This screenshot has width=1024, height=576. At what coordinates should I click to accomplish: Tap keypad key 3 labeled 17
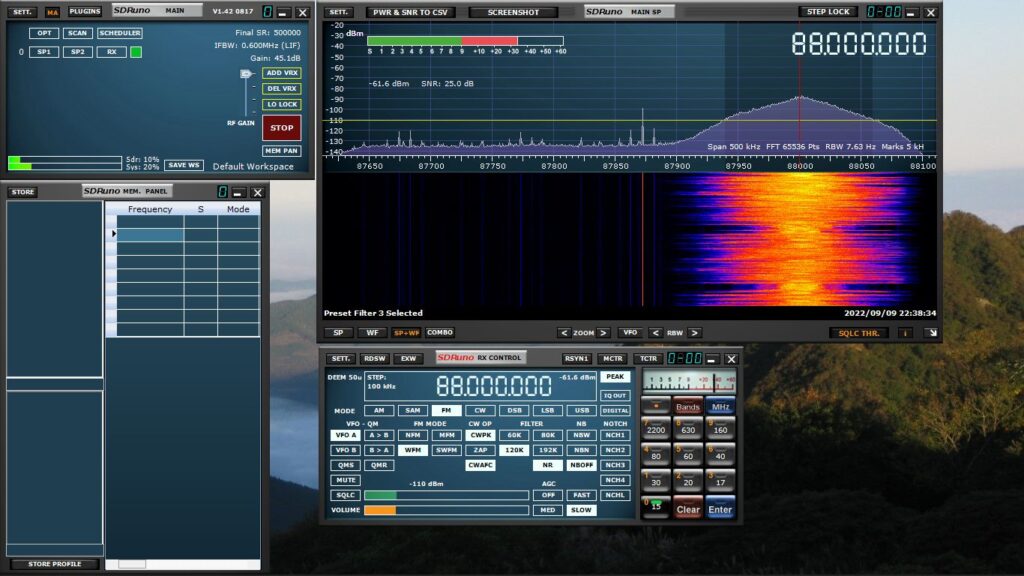click(720, 481)
